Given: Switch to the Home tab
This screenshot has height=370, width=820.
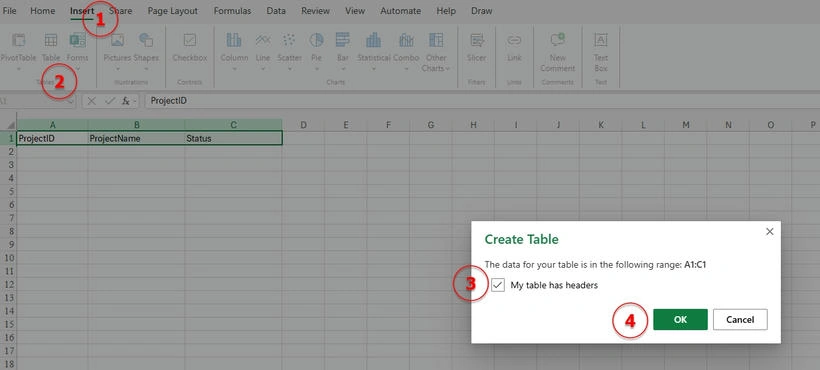Looking at the screenshot, I should pyautogui.click(x=42, y=10).
